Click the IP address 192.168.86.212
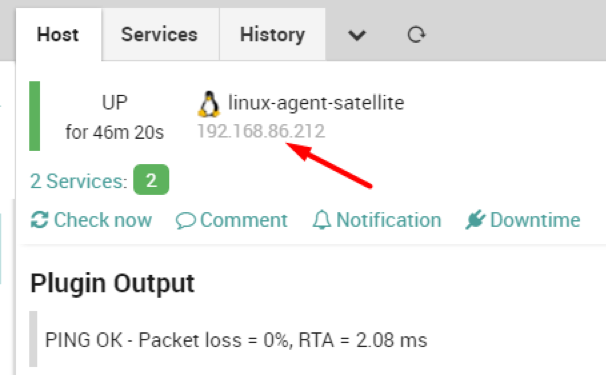The image size is (606, 375). pos(261,131)
